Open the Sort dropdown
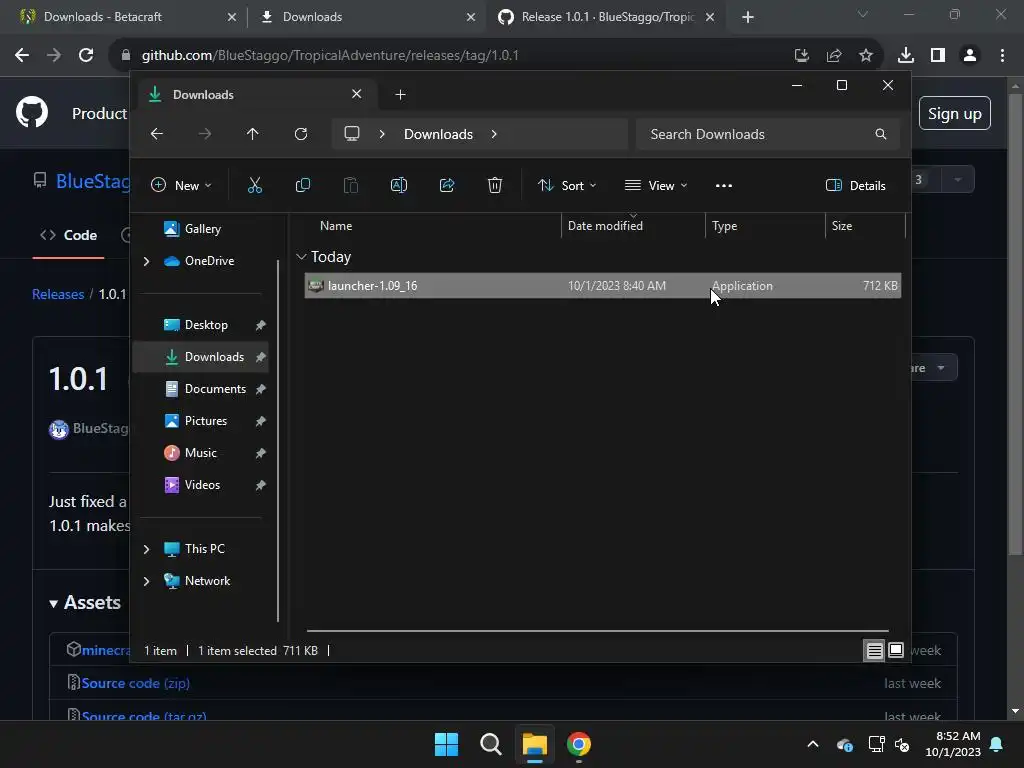The height and width of the screenshot is (768, 1024). [567, 185]
